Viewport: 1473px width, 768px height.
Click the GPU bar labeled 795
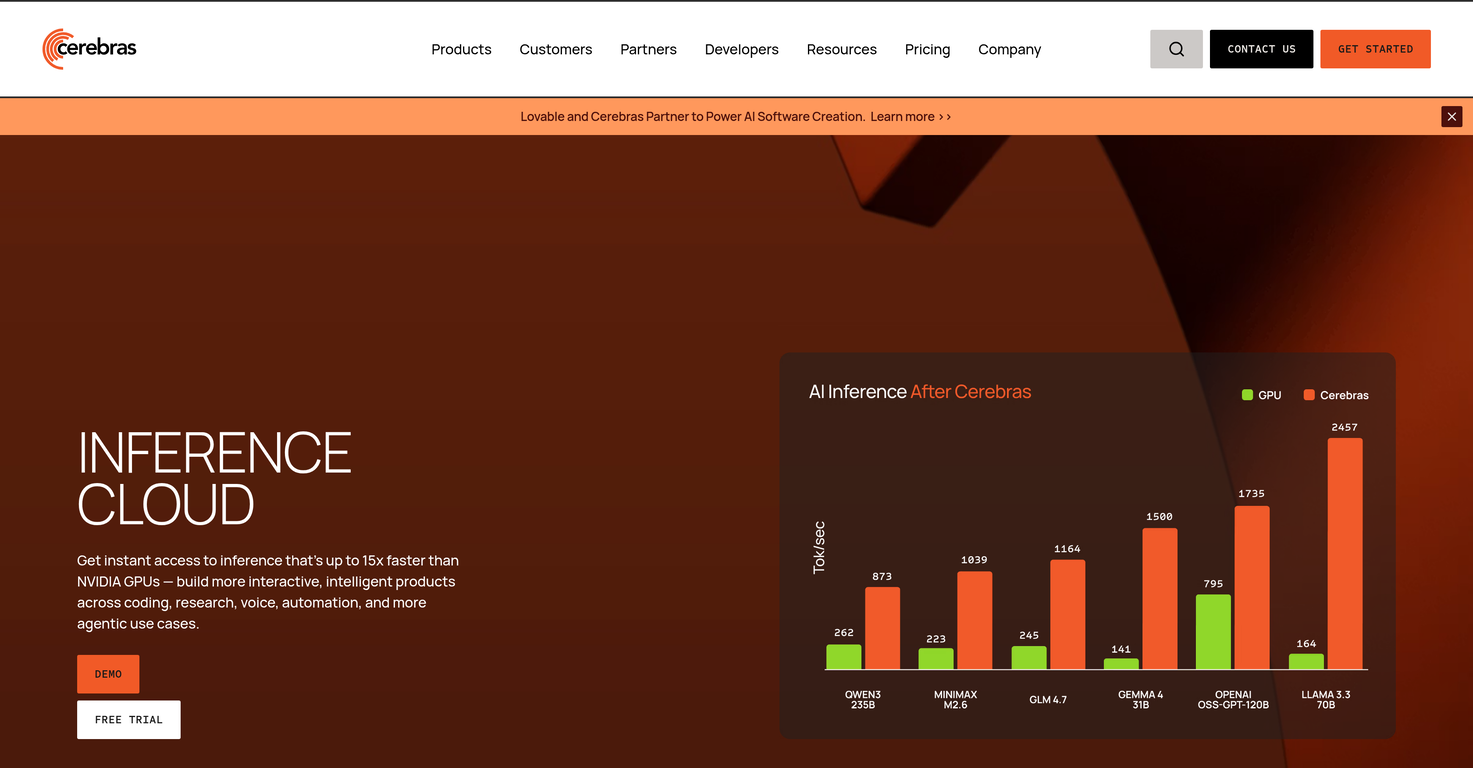(1213, 632)
